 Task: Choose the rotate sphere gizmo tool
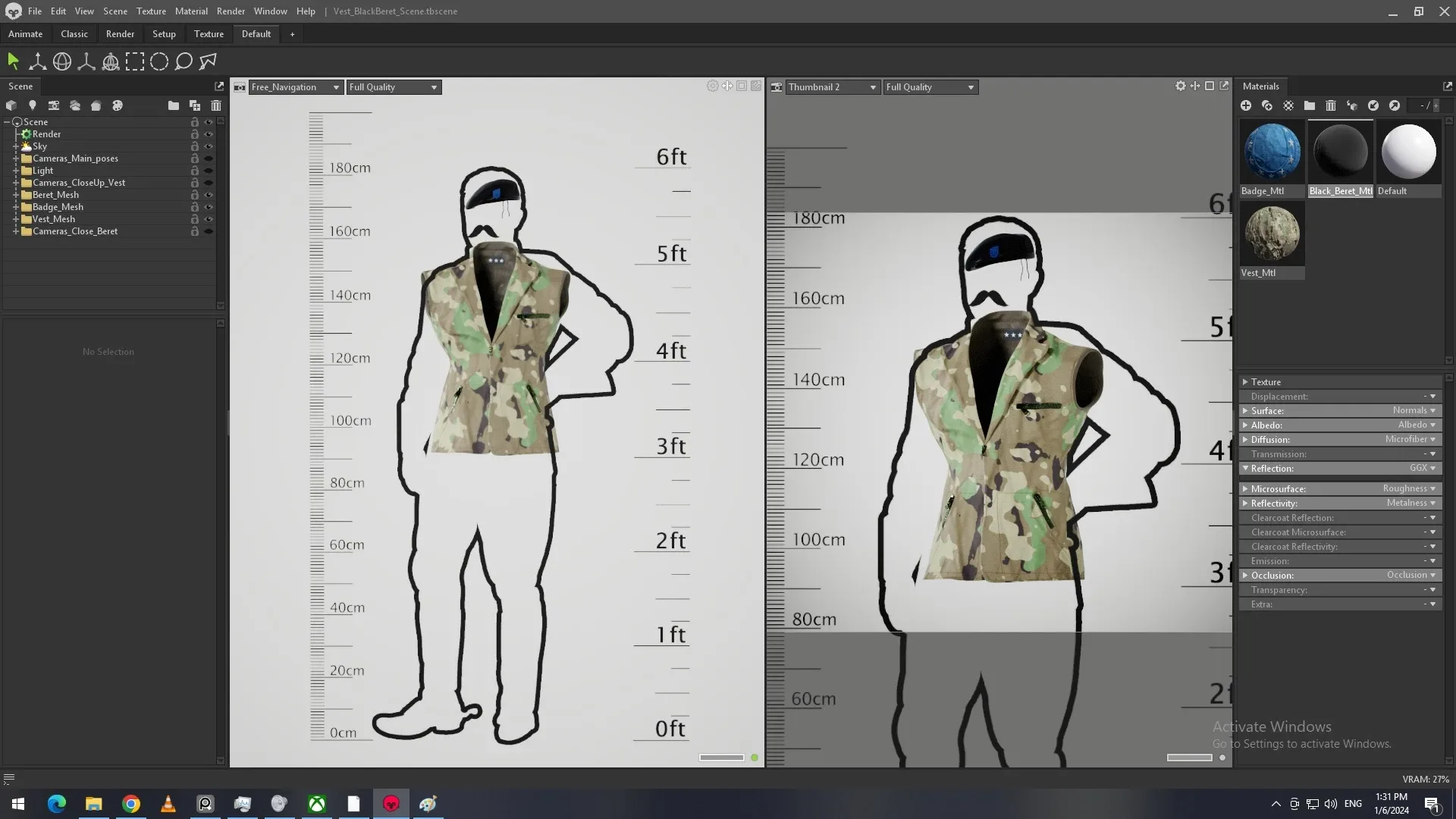point(62,61)
